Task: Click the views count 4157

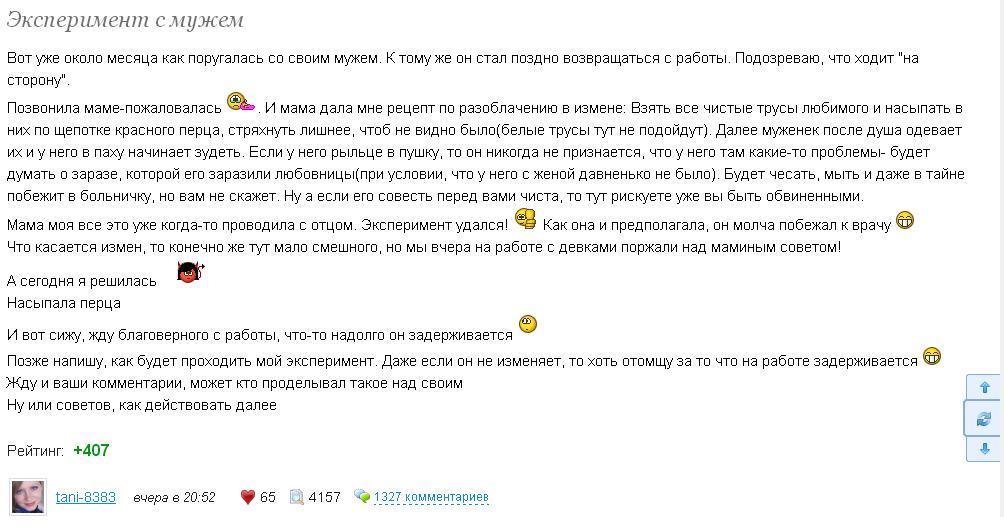Action: coord(325,497)
